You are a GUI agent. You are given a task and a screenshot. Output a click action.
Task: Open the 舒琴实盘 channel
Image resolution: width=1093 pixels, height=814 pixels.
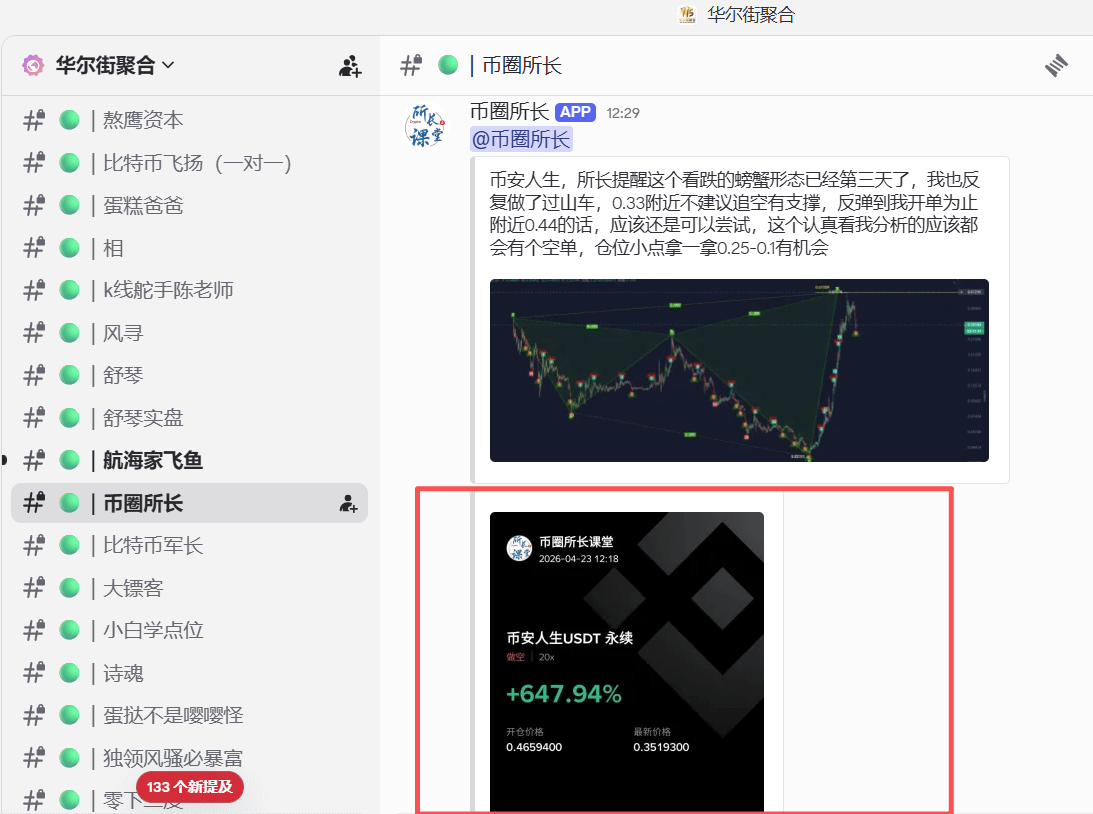[x=190, y=418]
